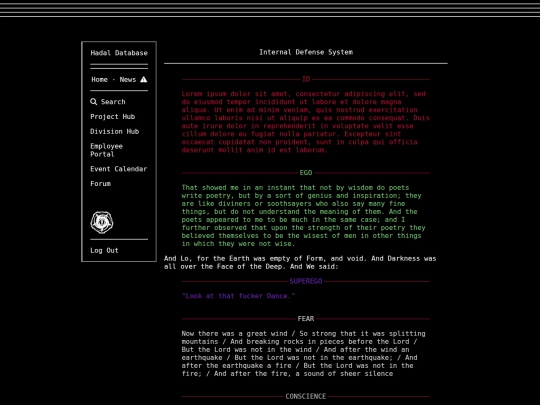
Task: Open the Home link in sidebar
Action: tap(100, 80)
